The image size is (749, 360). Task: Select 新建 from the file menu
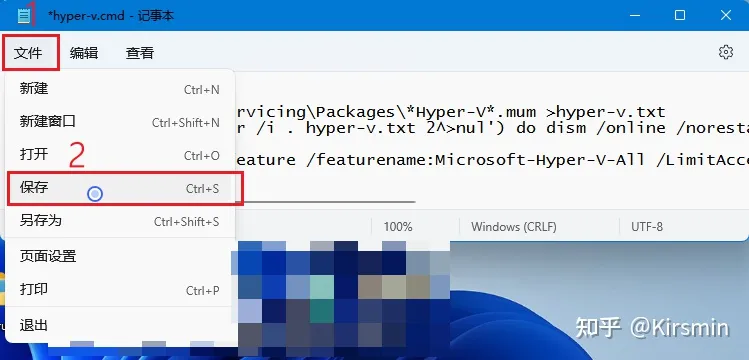(119, 89)
